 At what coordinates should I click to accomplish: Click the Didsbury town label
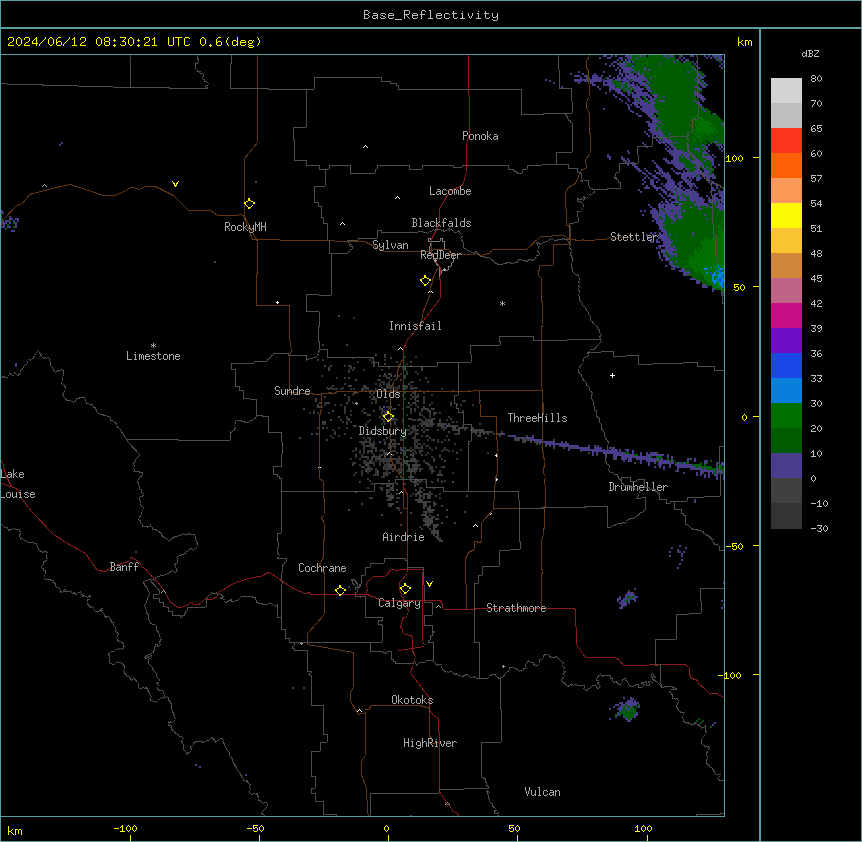pos(383,431)
